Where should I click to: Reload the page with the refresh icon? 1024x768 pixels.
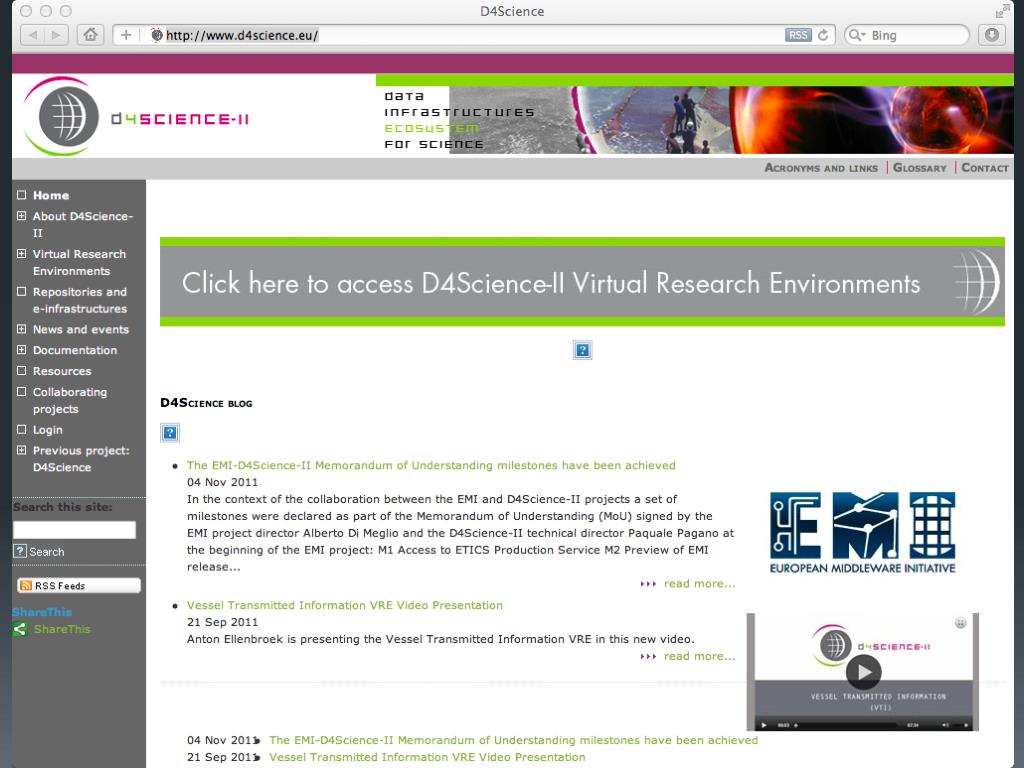click(824, 35)
